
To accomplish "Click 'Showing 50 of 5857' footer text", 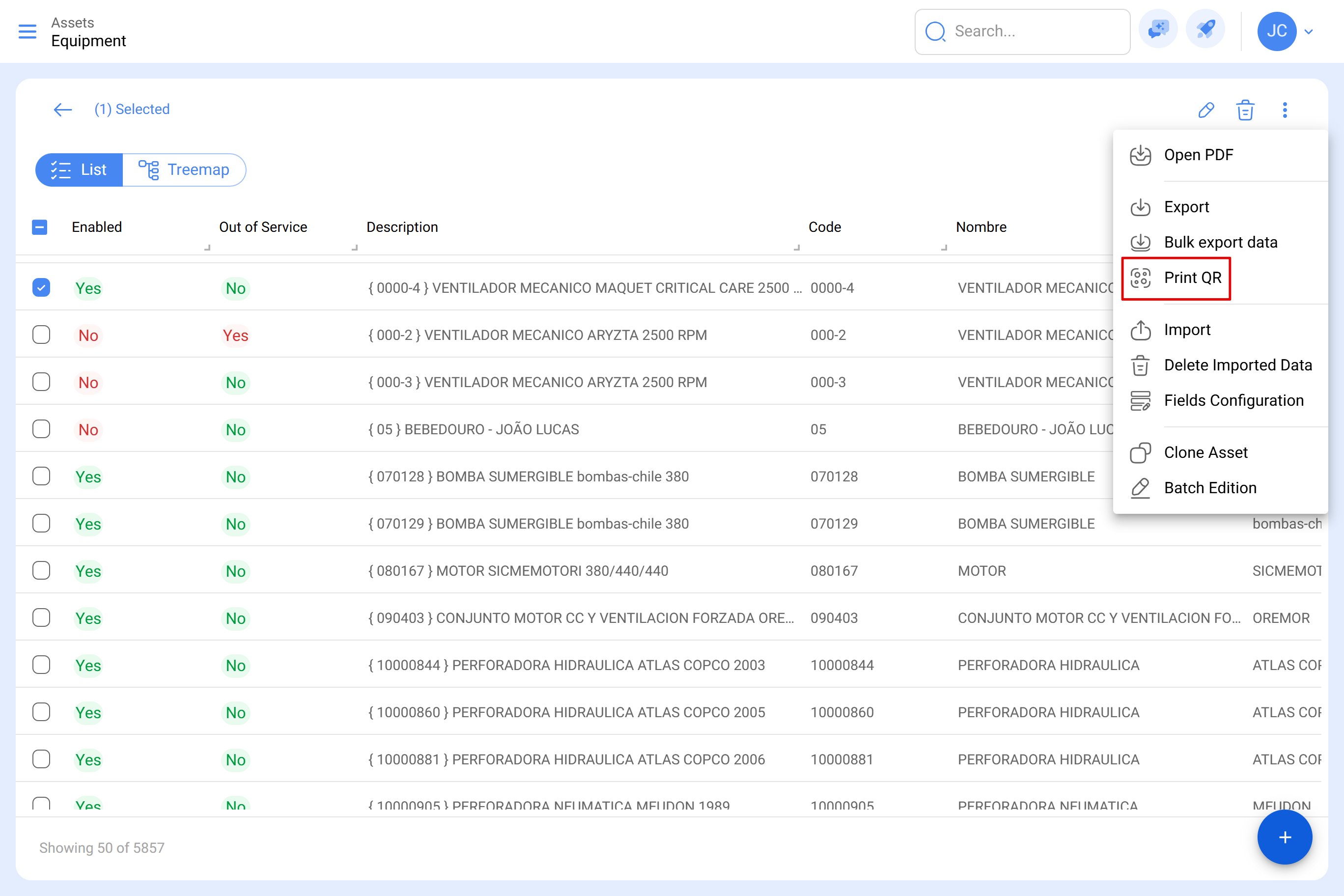I will coord(102,848).
